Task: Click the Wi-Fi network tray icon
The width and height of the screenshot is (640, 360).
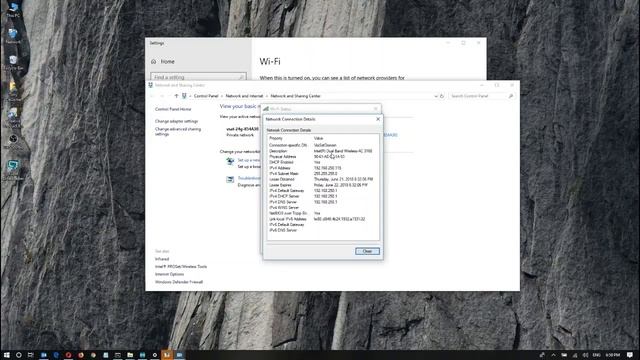Action: coord(575,355)
